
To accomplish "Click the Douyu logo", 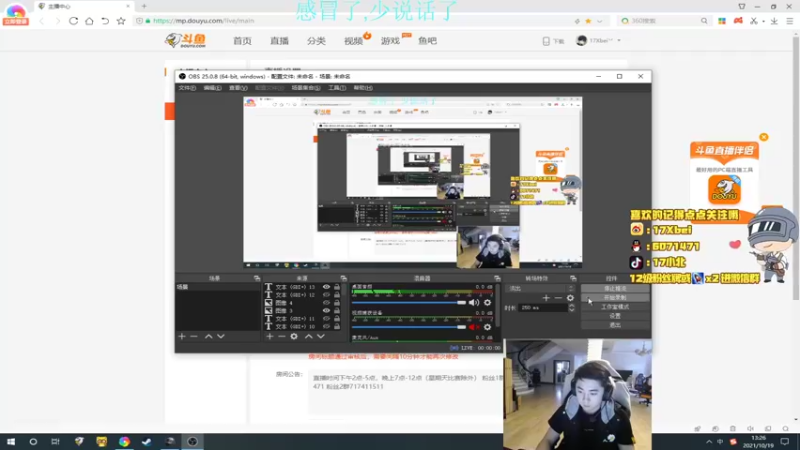I will point(186,40).
